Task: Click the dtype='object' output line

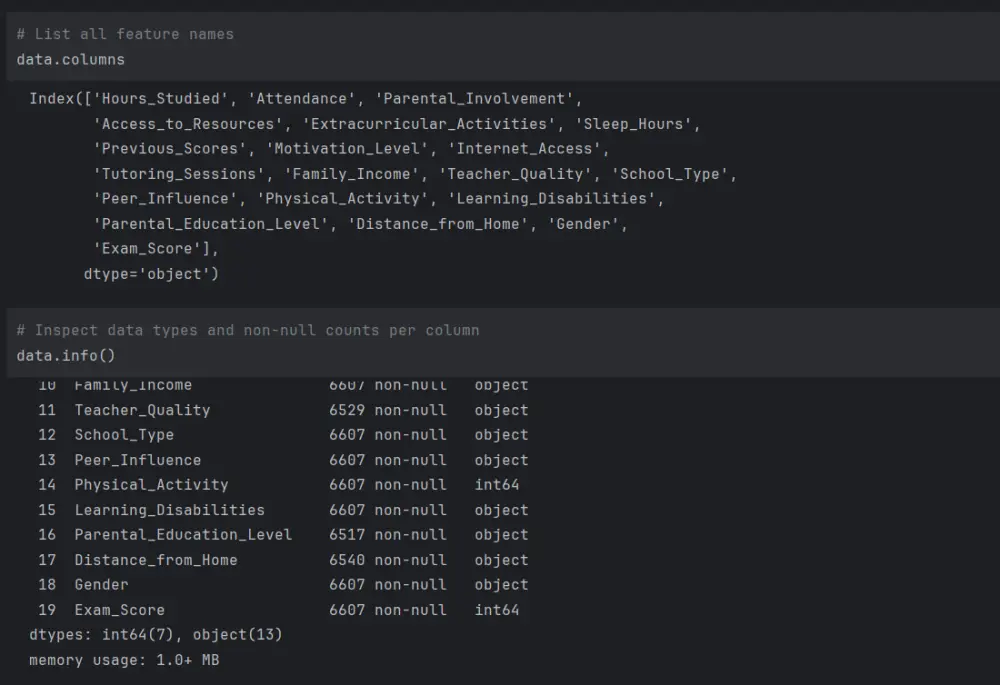Action: coord(151,273)
